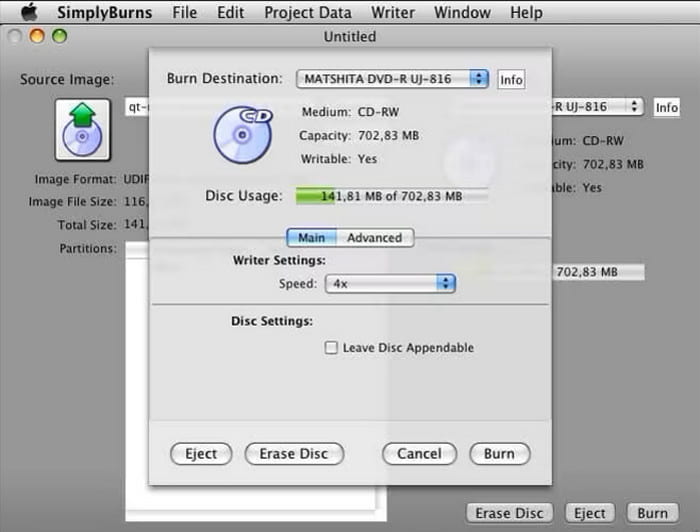This screenshot has width=700, height=532.
Task: Click the 'Medium: CD-RW' text in sheet
Action: 350,112
